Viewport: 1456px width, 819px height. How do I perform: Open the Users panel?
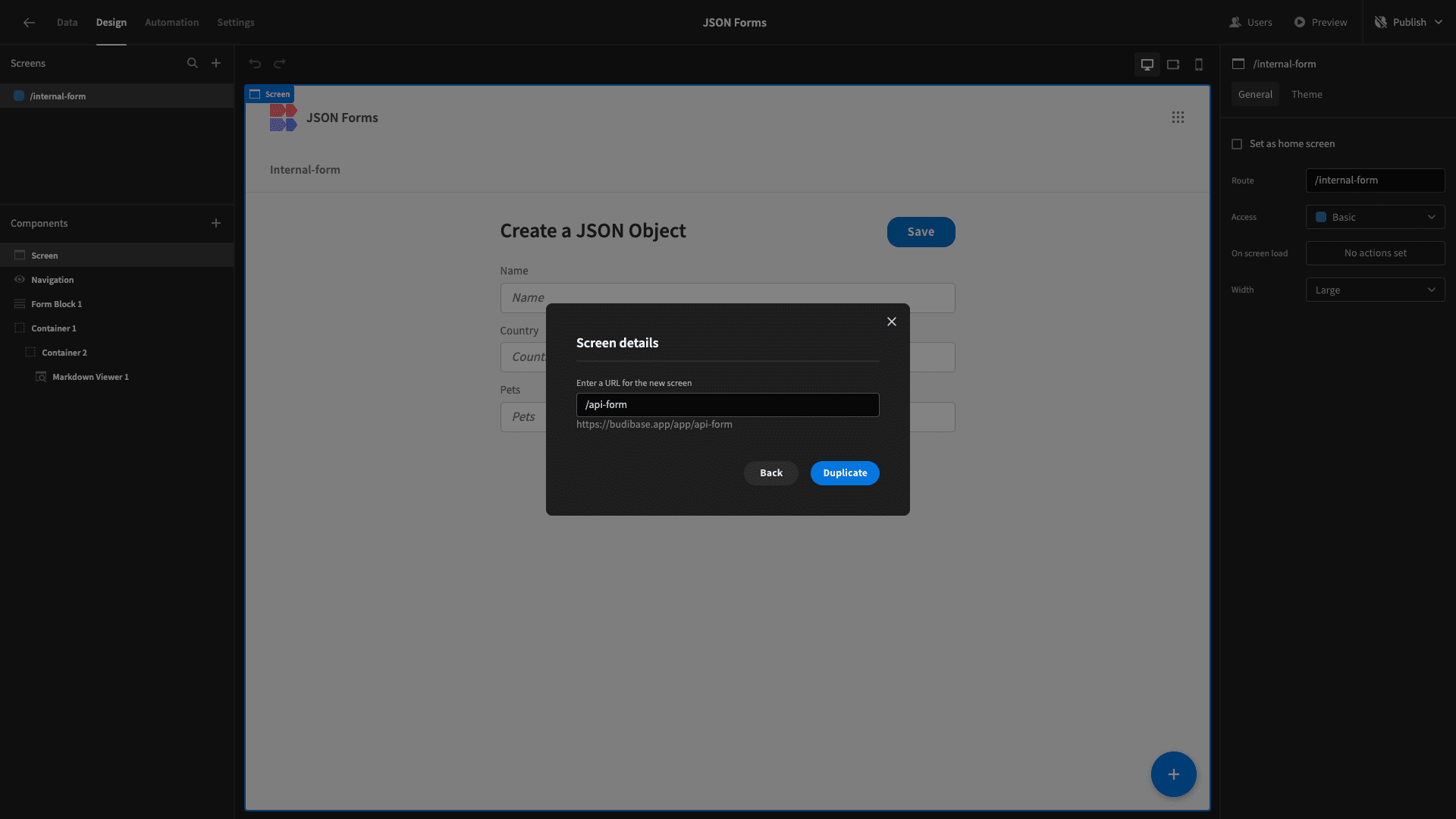click(1250, 23)
